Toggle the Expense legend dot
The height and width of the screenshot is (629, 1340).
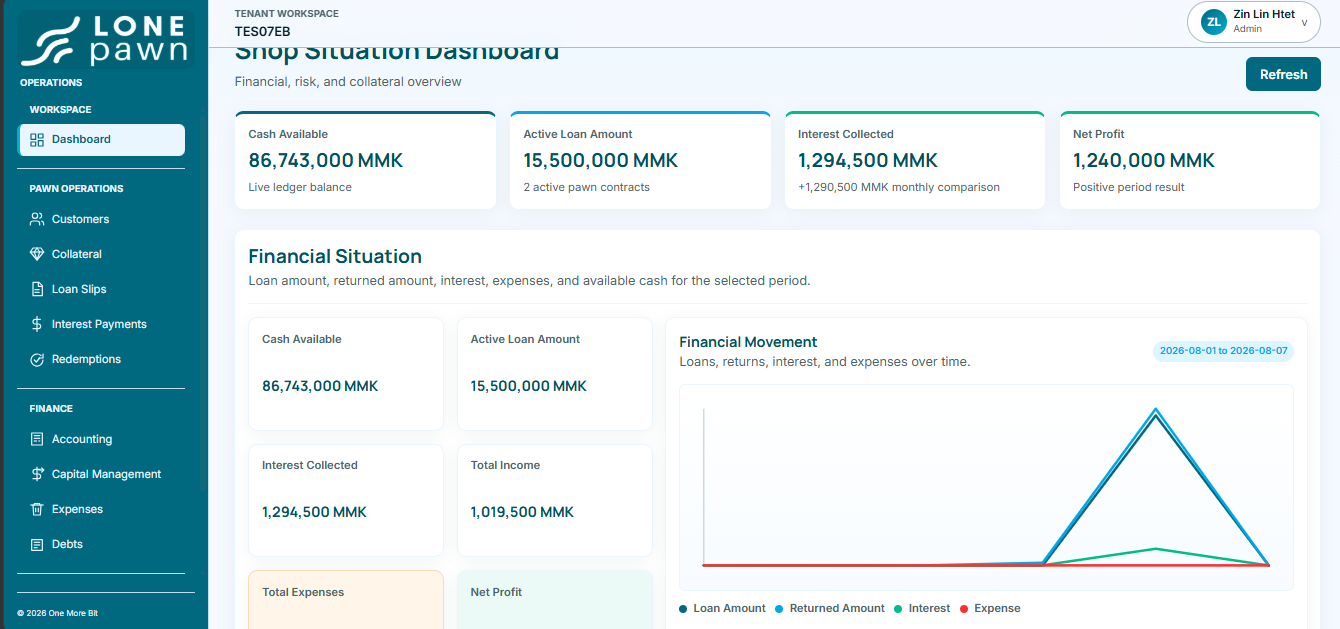[964, 608]
